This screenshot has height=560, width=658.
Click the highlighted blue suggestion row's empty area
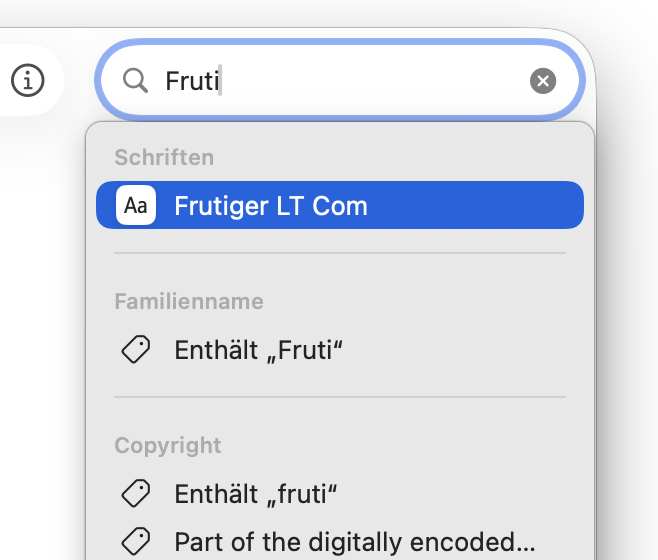click(470, 205)
